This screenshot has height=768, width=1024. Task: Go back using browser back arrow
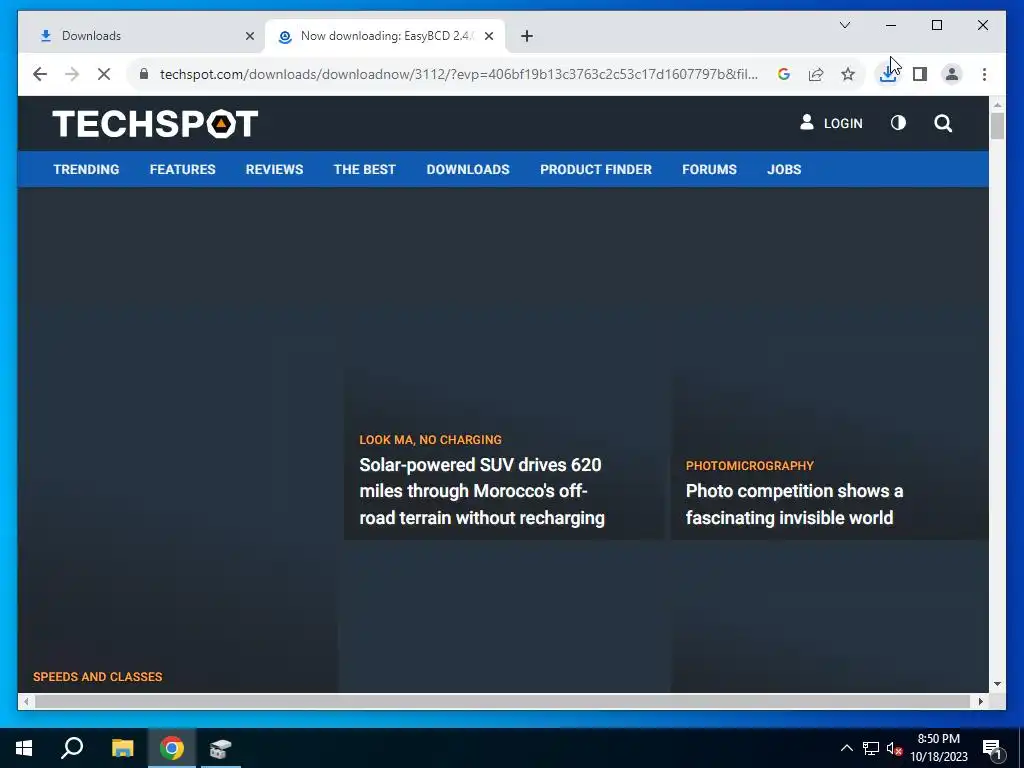(40, 74)
